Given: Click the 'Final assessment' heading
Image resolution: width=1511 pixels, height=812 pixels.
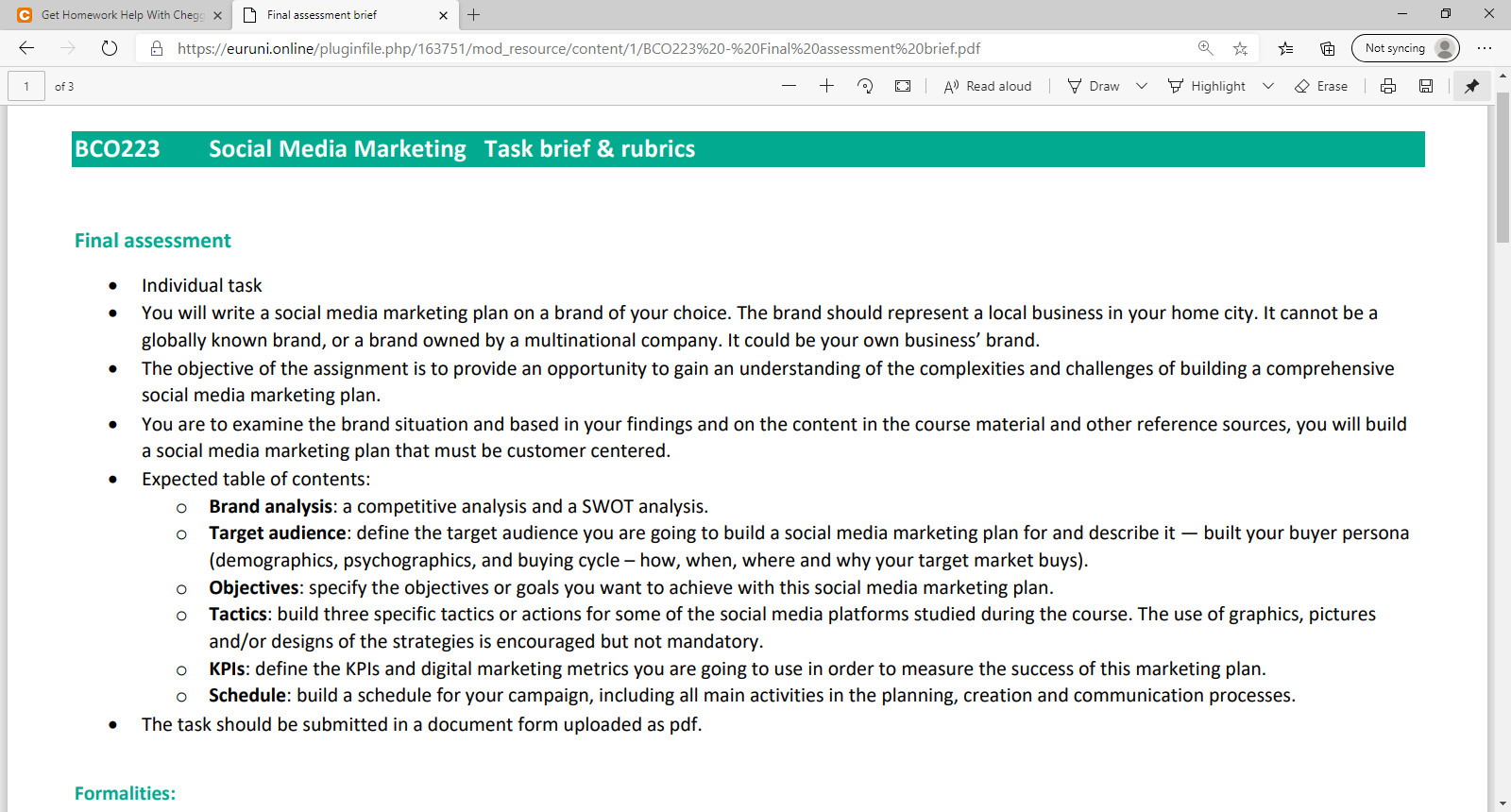Looking at the screenshot, I should tap(153, 241).
